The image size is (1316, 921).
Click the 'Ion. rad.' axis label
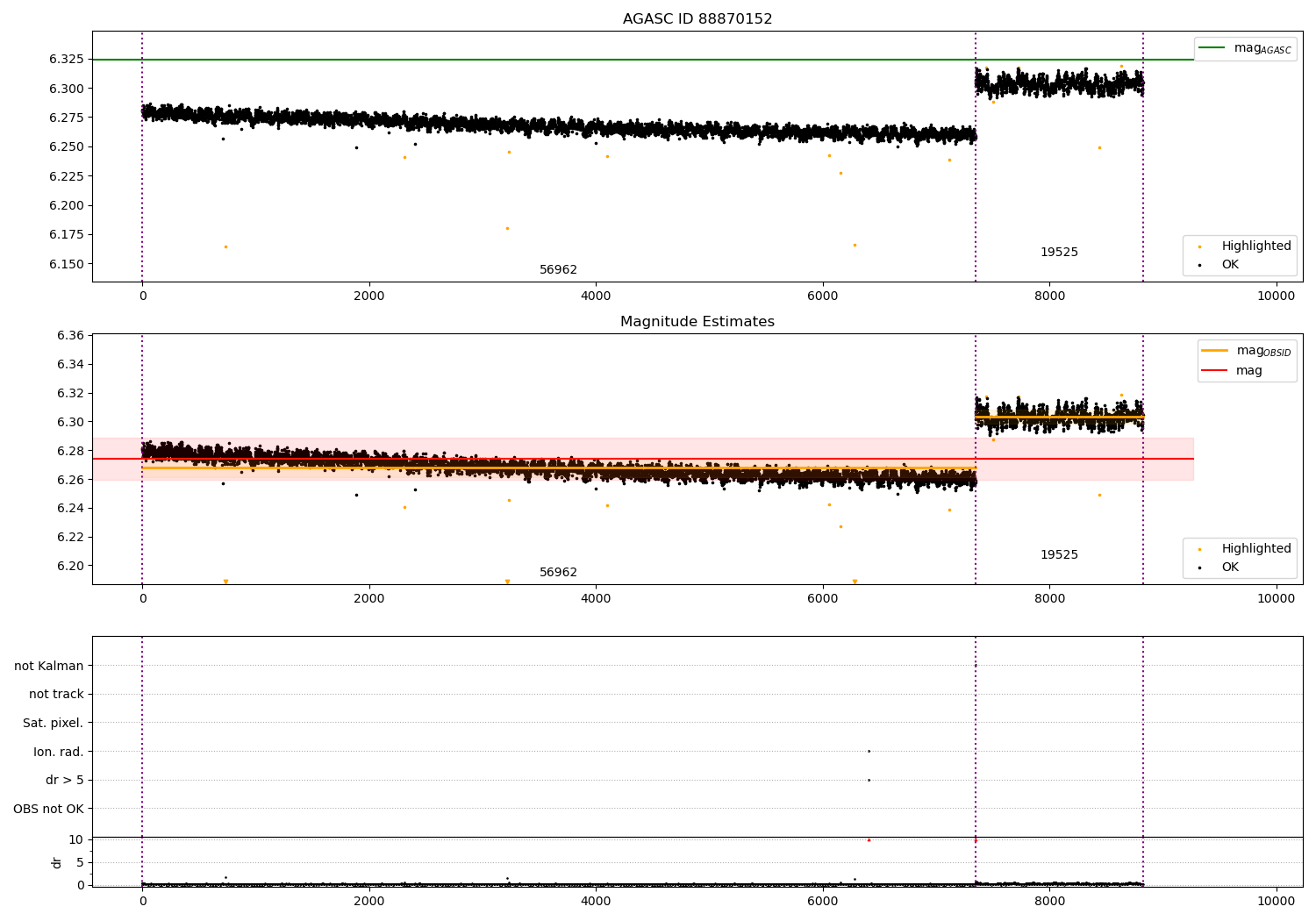59,752
